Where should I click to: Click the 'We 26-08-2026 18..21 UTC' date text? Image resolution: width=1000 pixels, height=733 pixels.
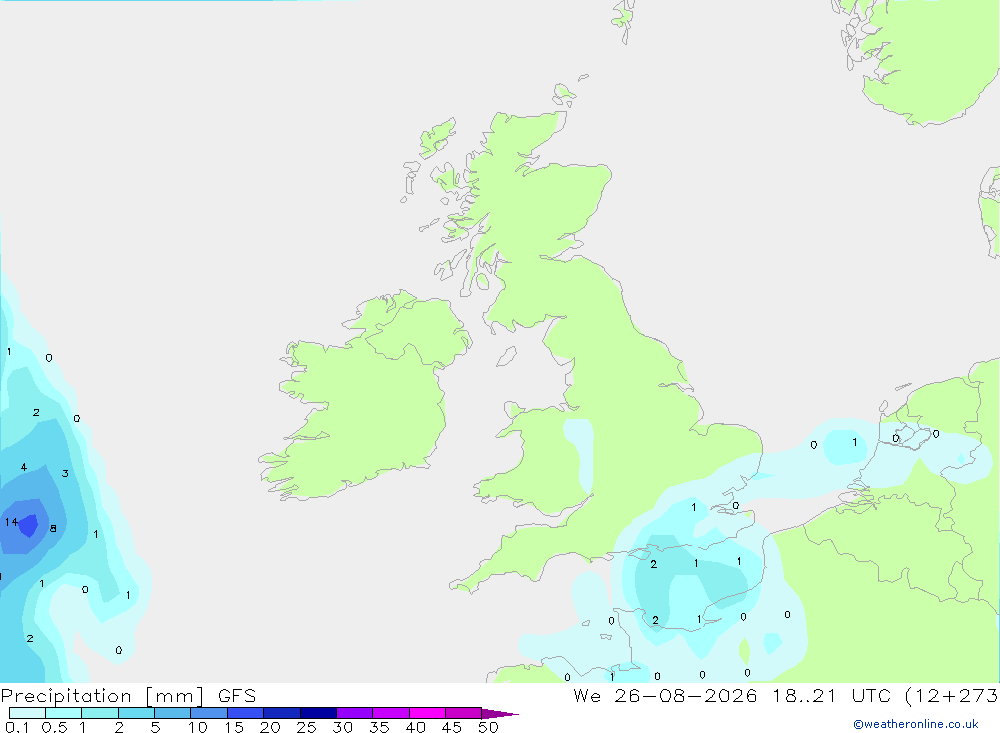pos(732,695)
